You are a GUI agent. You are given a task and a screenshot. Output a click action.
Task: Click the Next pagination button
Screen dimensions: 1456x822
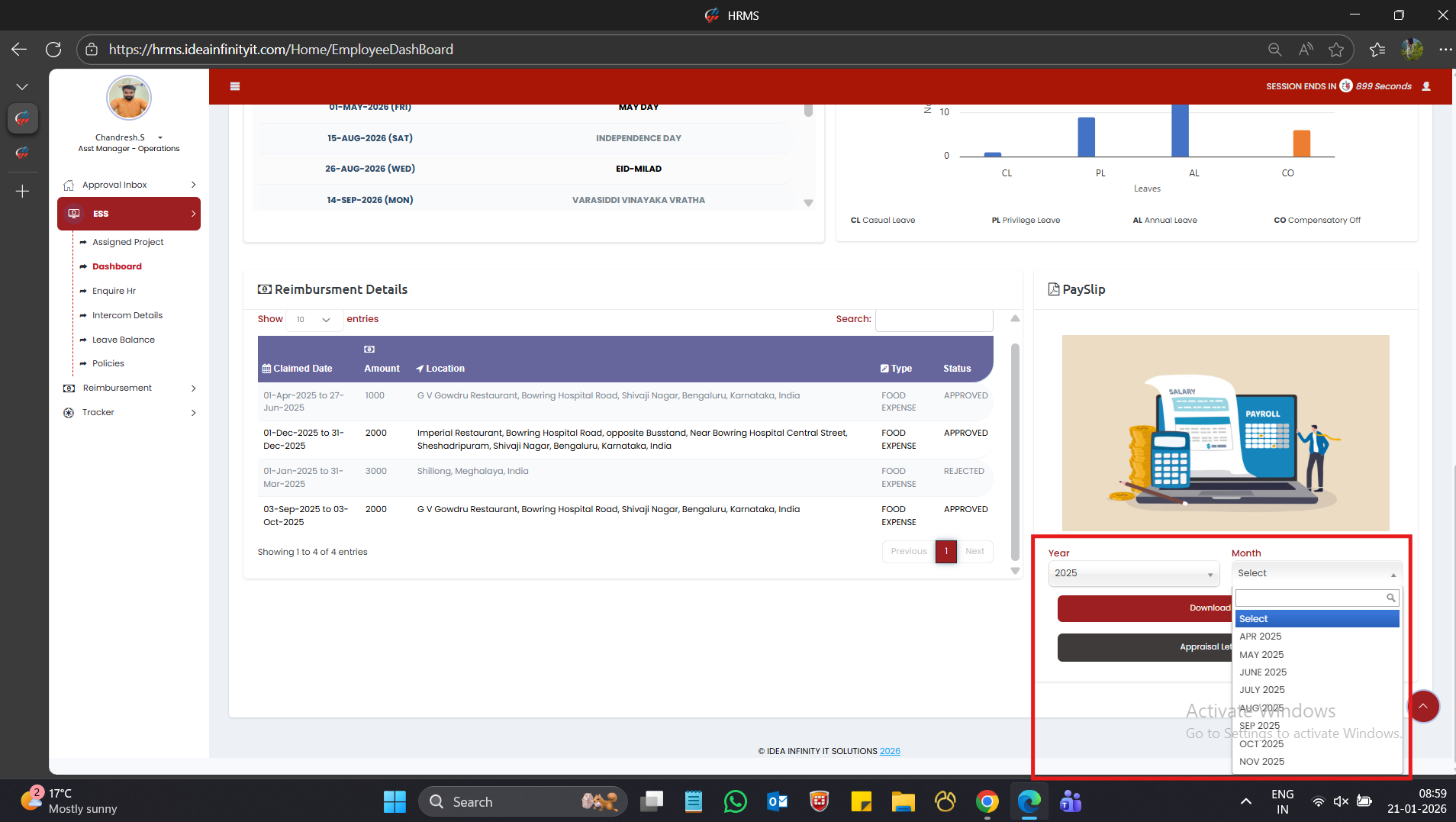(974, 551)
